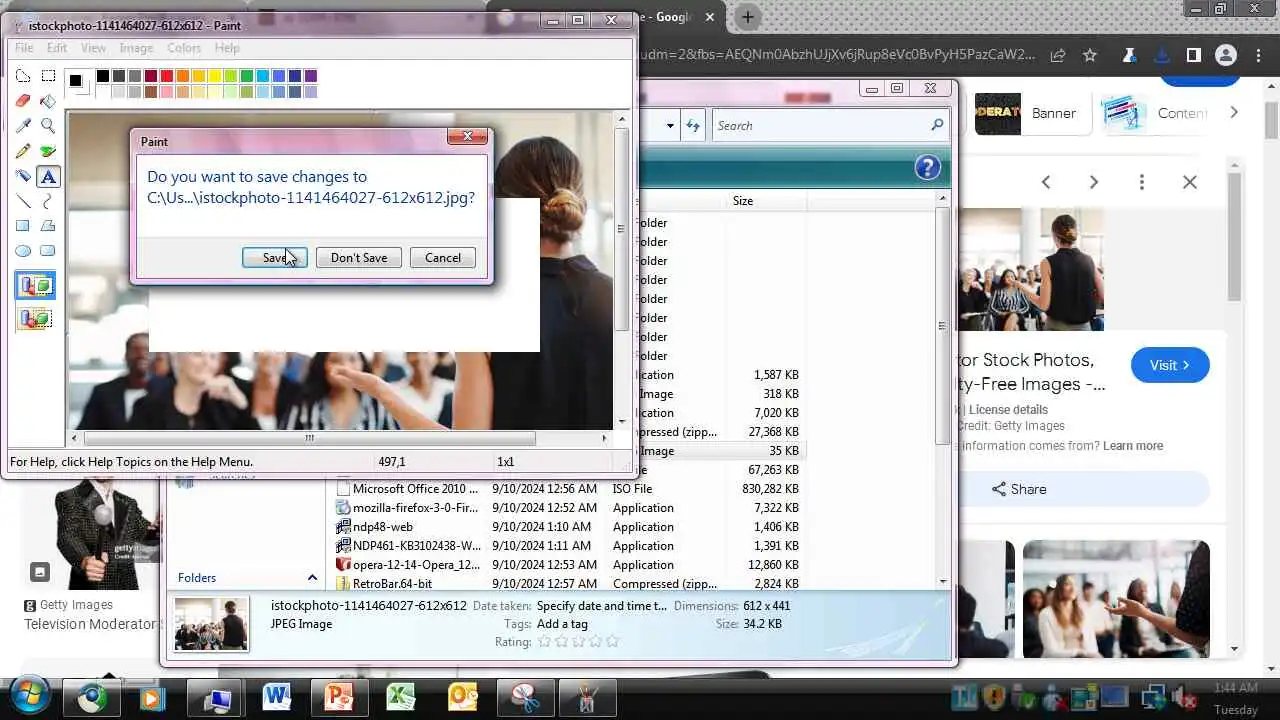This screenshot has width=1280, height=720.
Task: Open the Explorer address bar dropdown arrow
Action: pos(670,126)
